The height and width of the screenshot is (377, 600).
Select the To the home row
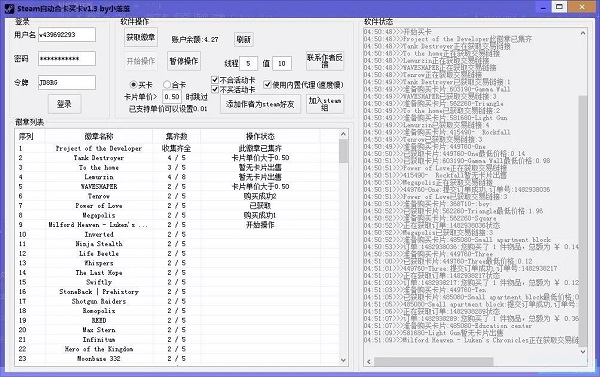[177, 167]
